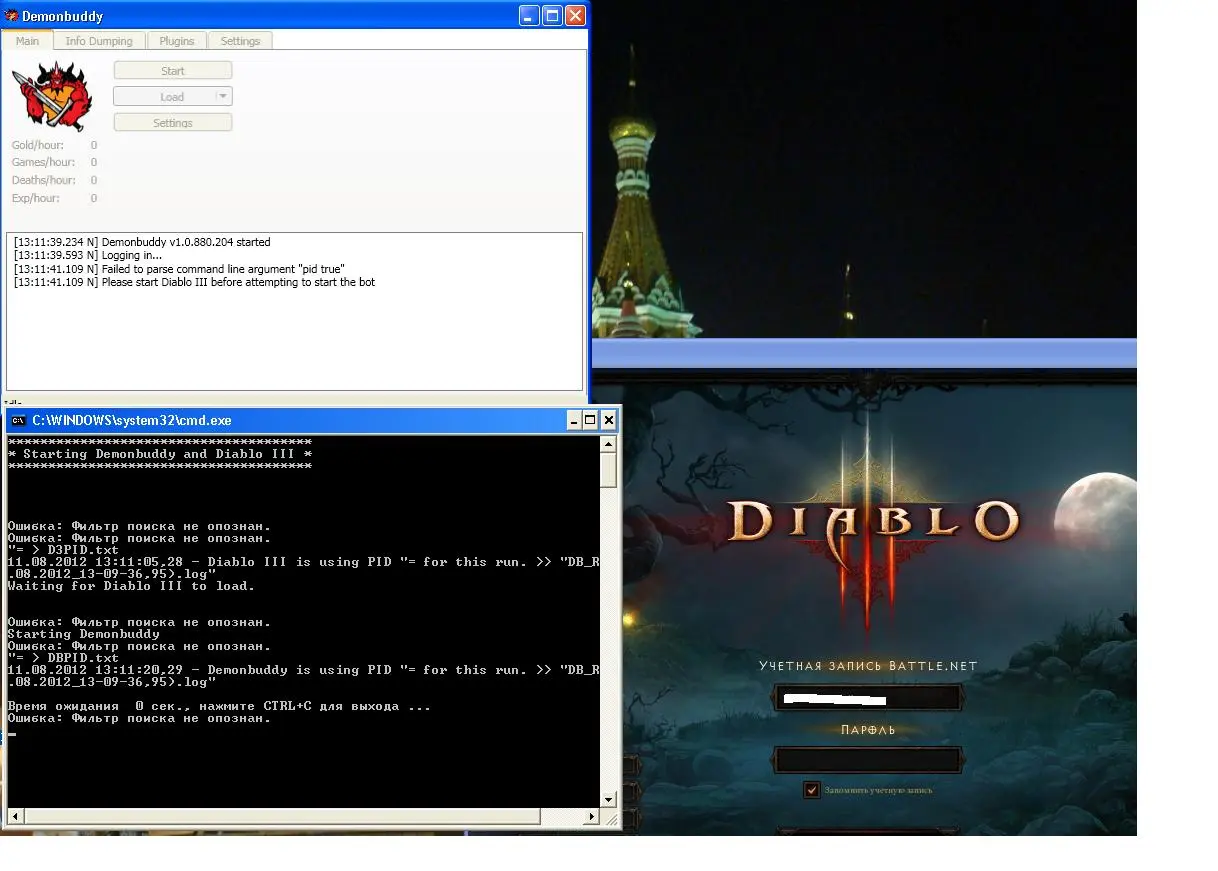The image size is (1218, 871).
Task: Click the 'Пароль' label in Diablo
Action: pos(868,730)
